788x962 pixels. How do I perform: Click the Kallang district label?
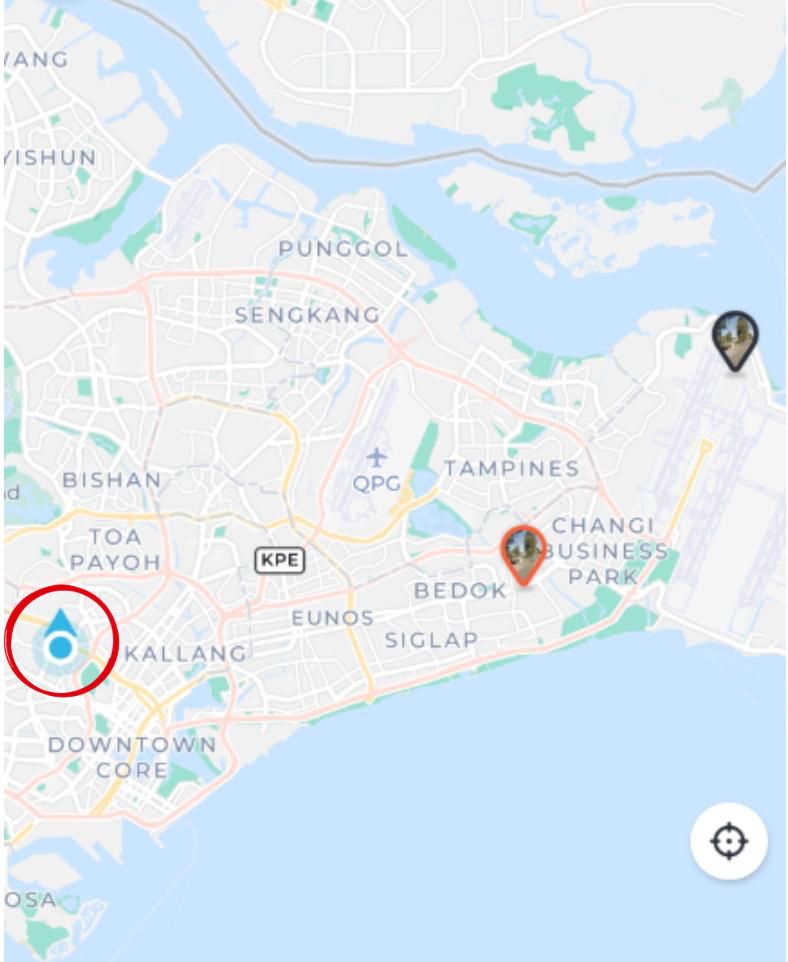186,654
